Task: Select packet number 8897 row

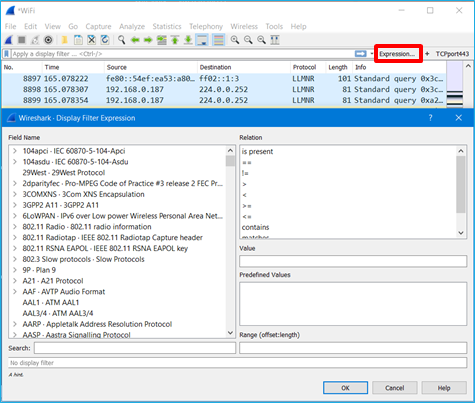Action: [x=224, y=79]
